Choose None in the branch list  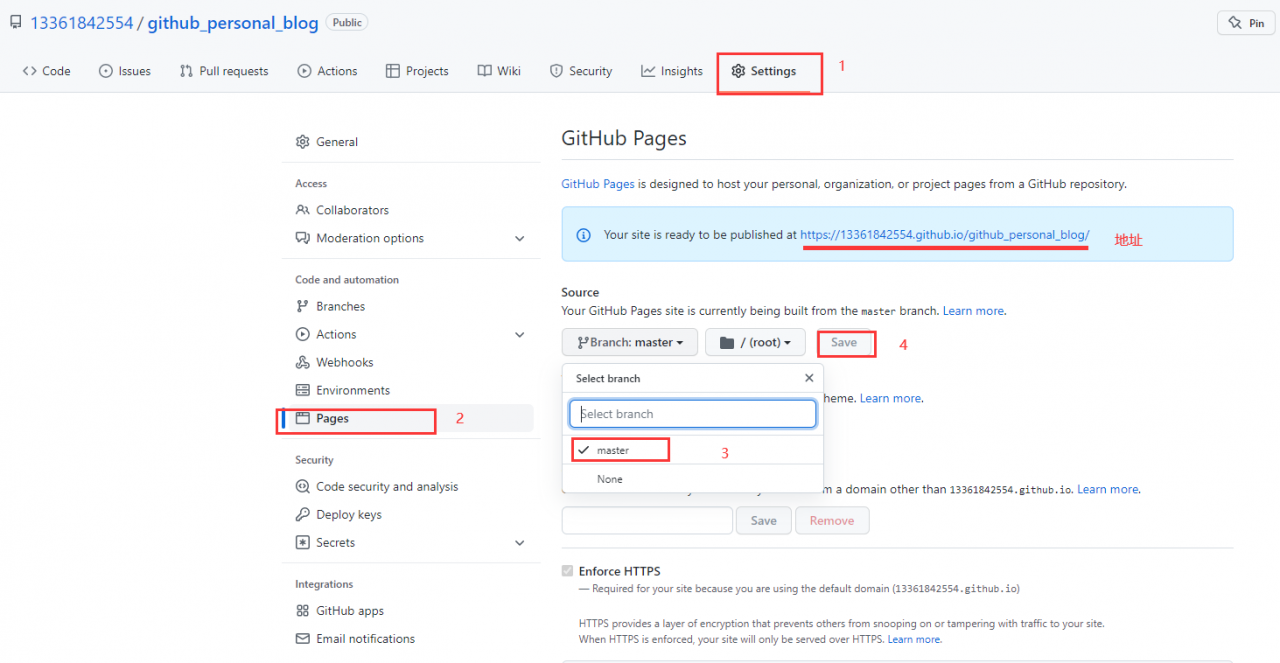pyautogui.click(x=693, y=479)
